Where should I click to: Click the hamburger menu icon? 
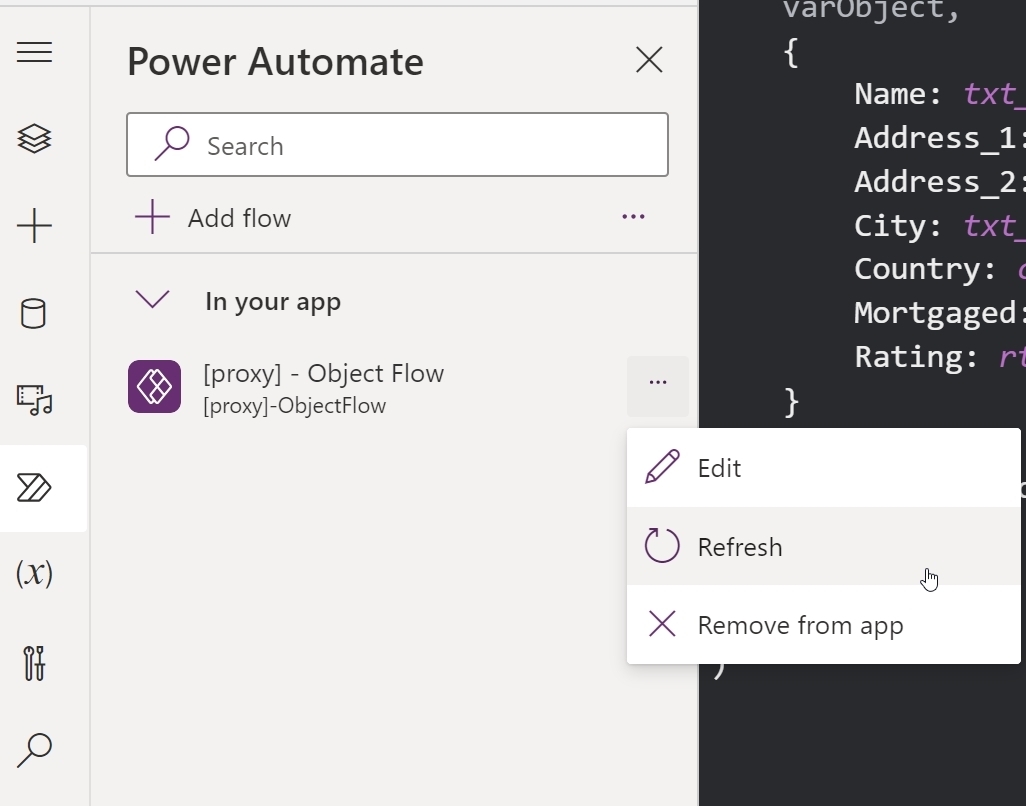[x=34, y=52]
